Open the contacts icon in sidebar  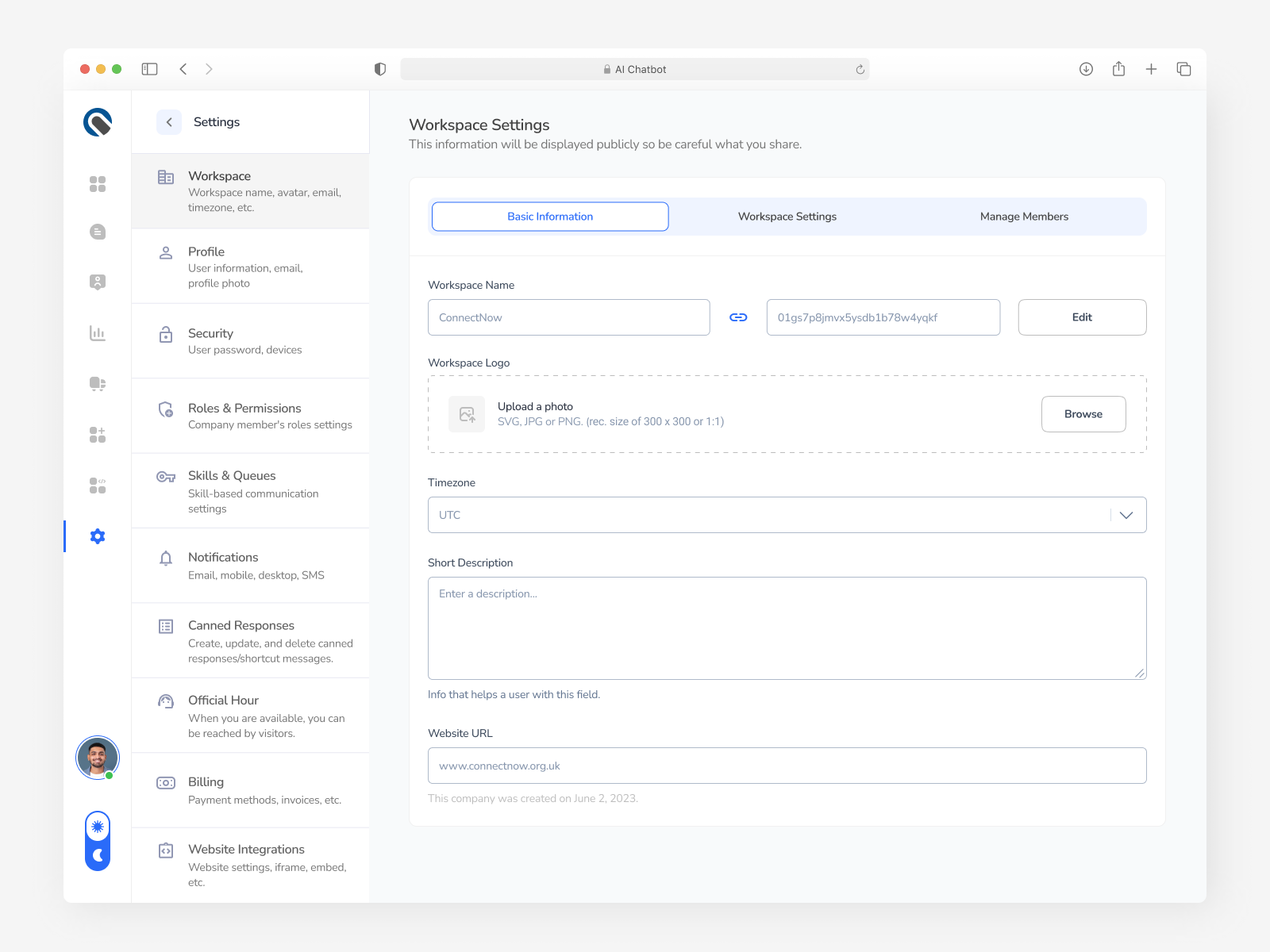[x=97, y=281]
